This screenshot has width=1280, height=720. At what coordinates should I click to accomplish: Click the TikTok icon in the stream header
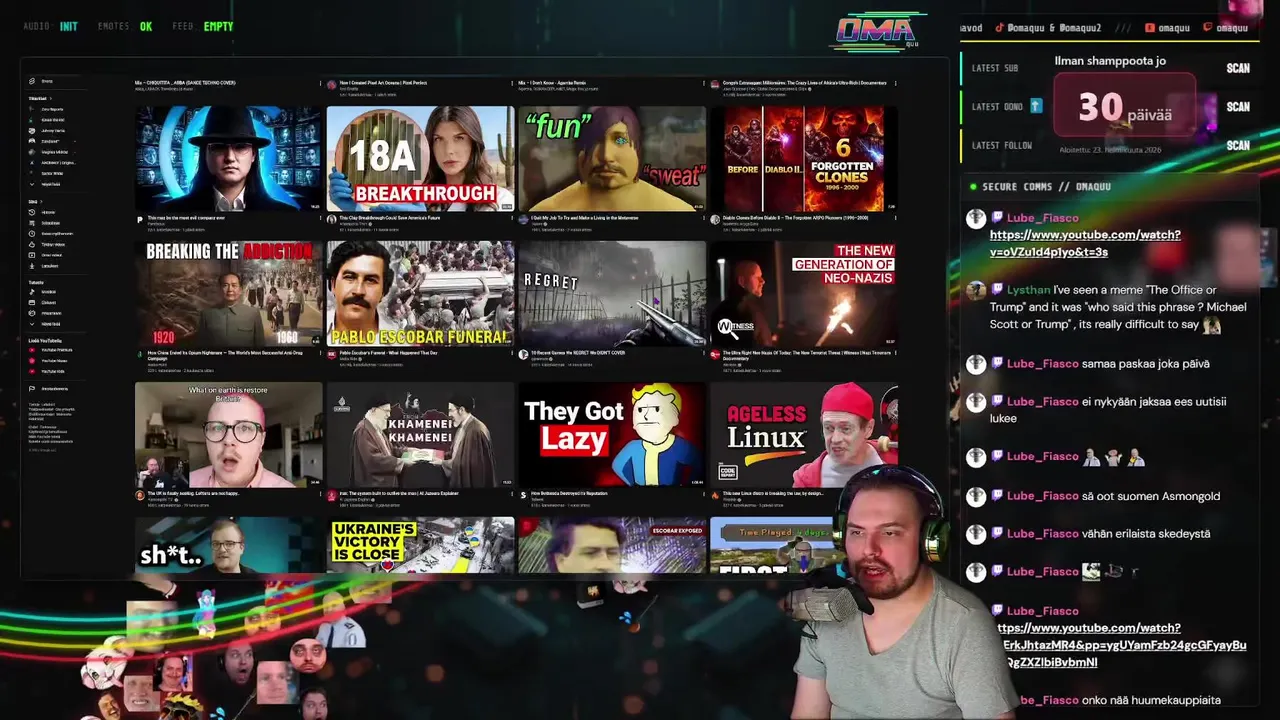click(999, 27)
